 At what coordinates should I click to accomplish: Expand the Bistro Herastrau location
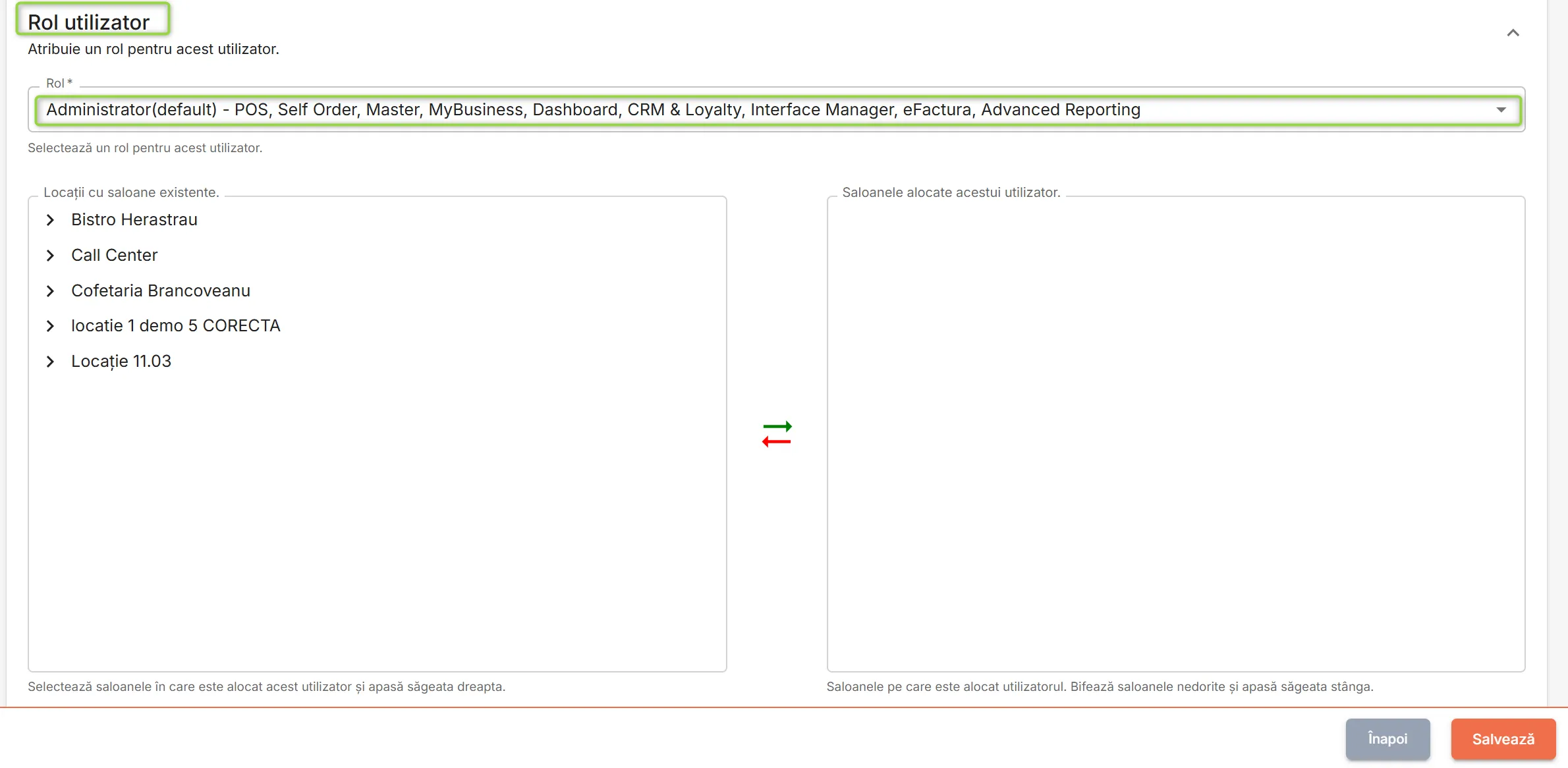click(x=50, y=220)
